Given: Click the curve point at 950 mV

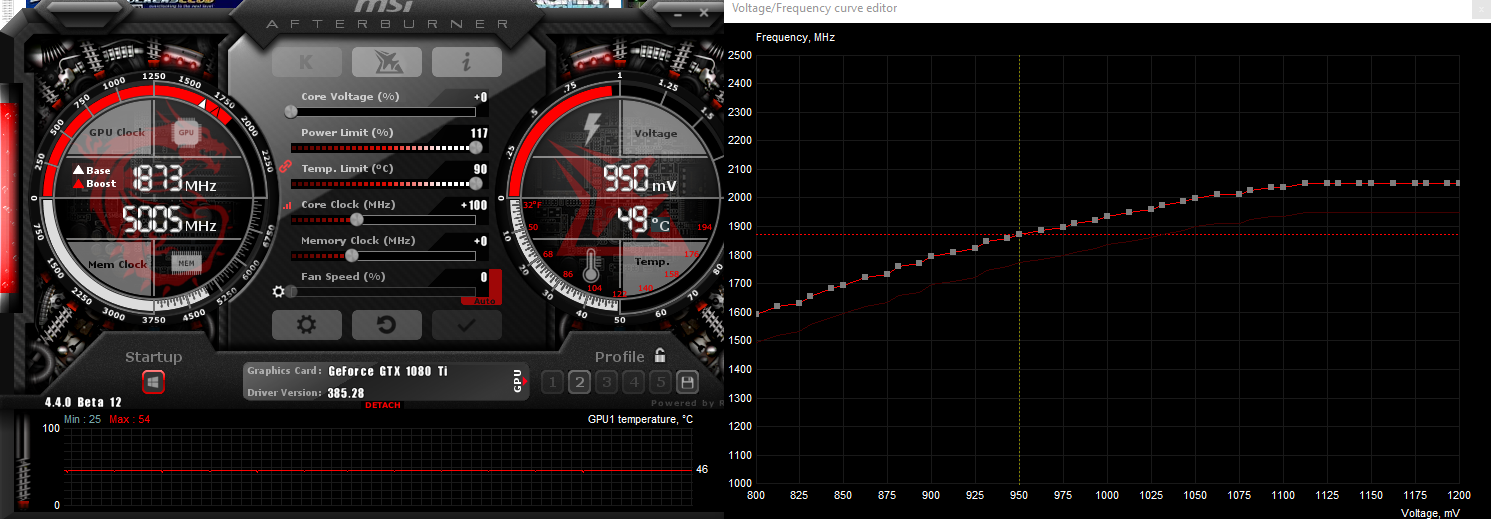Looking at the screenshot, I should pos(1019,234).
